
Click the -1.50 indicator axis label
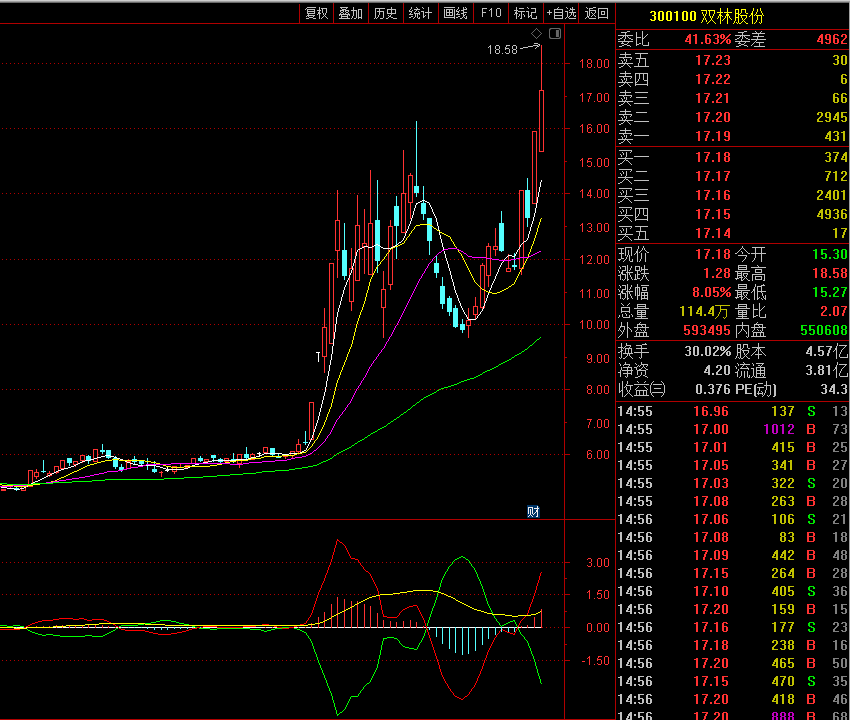pyautogui.click(x=595, y=661)
